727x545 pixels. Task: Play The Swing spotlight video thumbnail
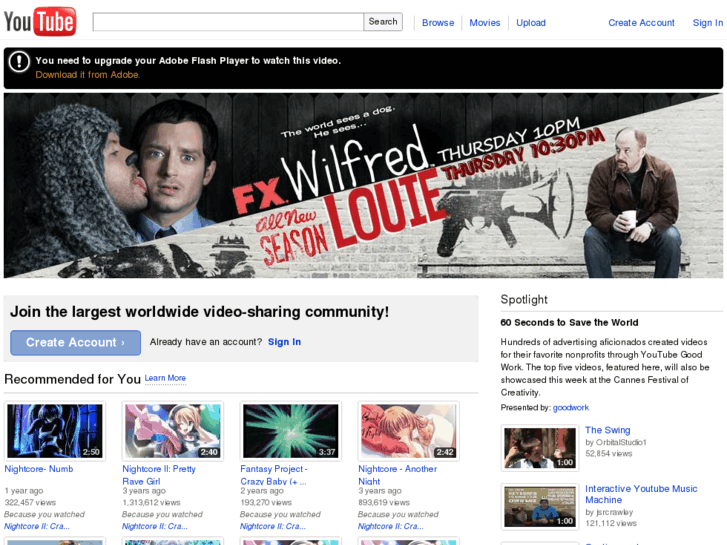pos(539,448)
